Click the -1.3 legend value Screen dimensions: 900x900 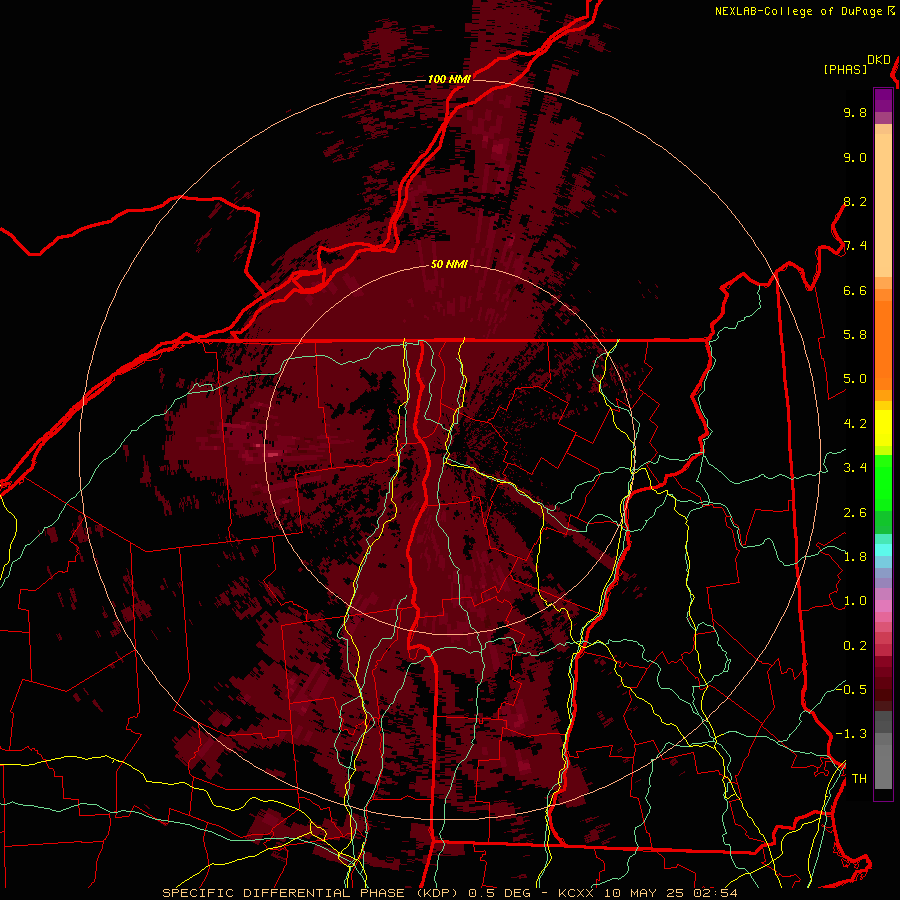tap(851, 734)
